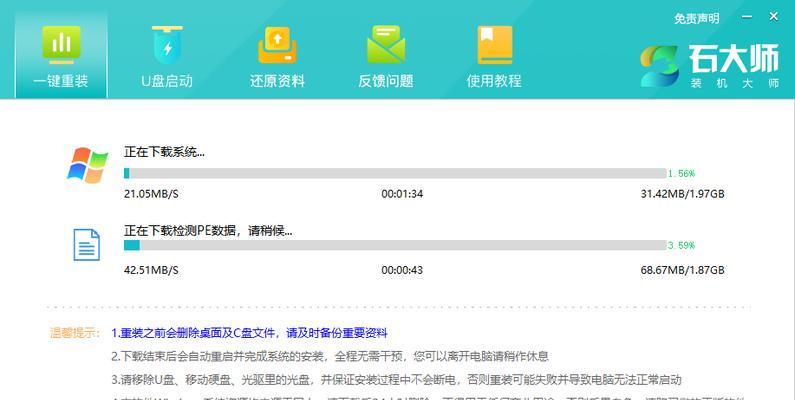Click the Windows flag download icon
Viewport: 795px width, 400px height.
click(88, 165)
